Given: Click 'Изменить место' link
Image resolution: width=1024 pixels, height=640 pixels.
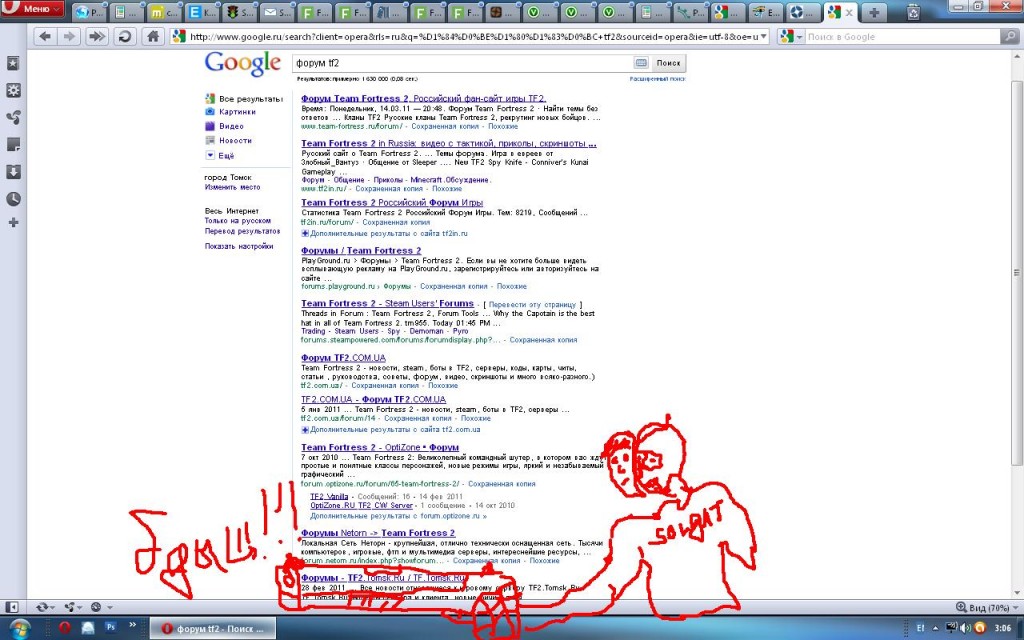Looking at the screenshot, I should 232,187.
